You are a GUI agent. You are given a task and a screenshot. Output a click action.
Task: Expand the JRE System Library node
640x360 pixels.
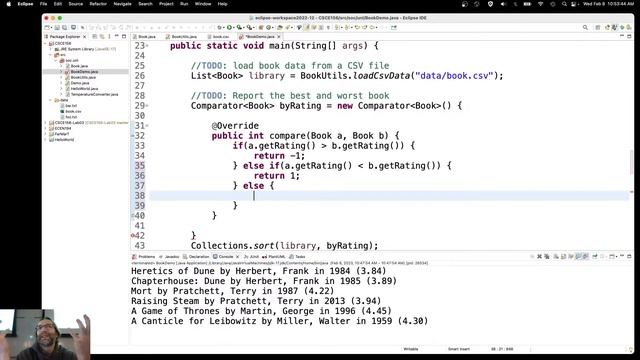(x=51, y=49)
